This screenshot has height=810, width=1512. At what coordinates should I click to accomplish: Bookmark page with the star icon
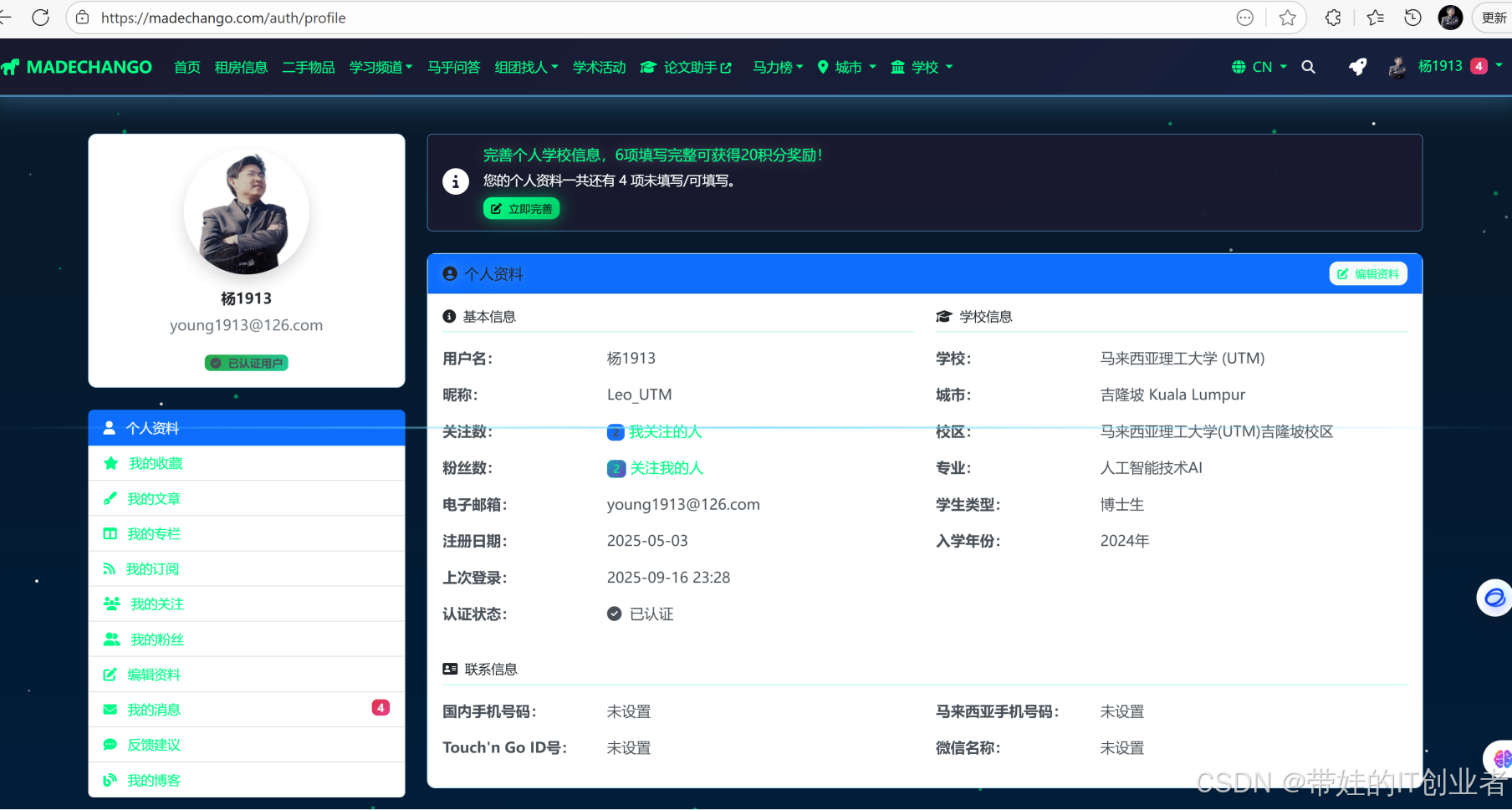(1288, 18)
